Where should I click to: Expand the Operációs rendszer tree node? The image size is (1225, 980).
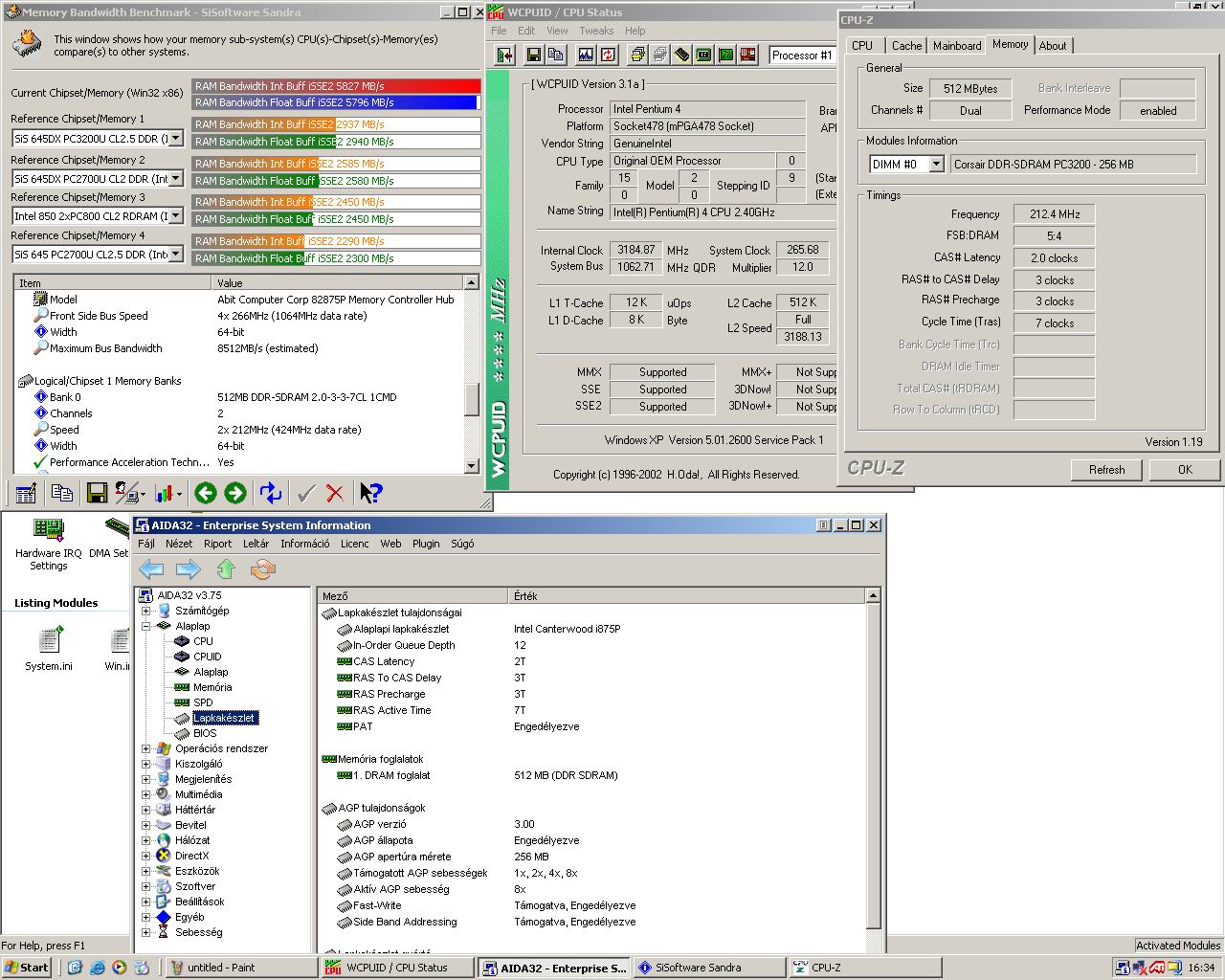(x=145, y=748)
